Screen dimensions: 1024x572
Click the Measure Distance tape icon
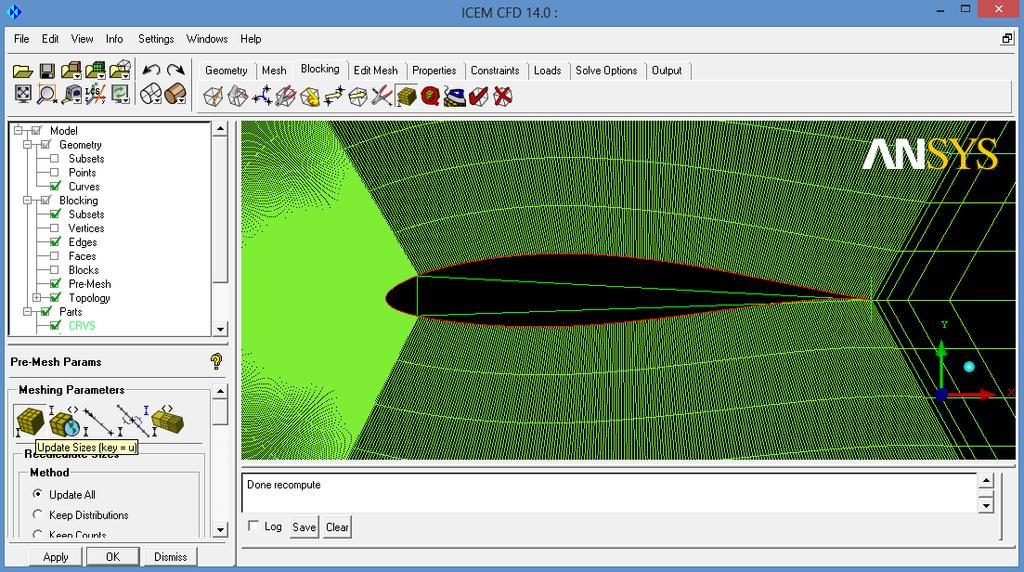coord(71,95)
